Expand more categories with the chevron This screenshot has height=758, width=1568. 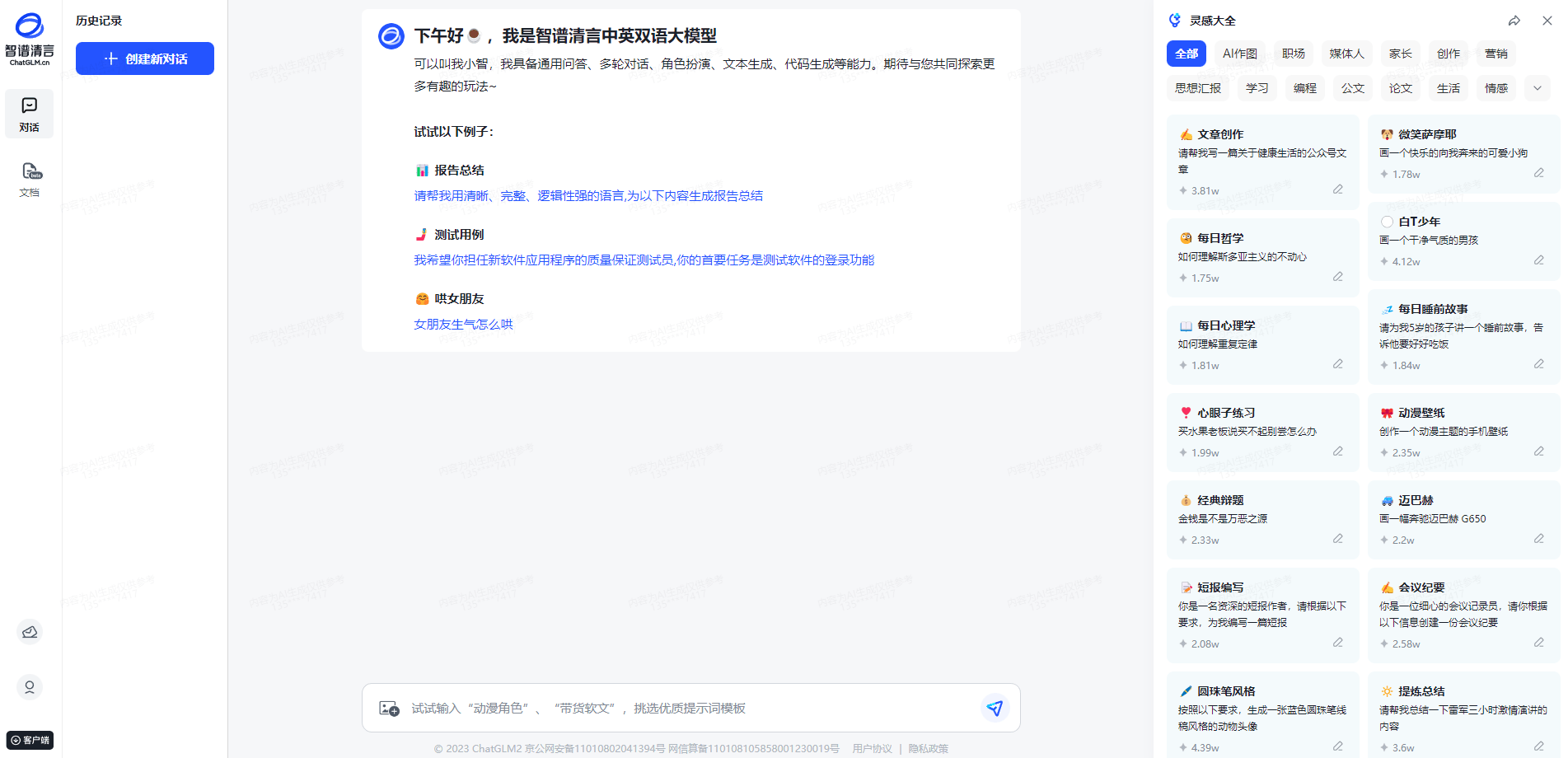click(x=1537, y=87)
